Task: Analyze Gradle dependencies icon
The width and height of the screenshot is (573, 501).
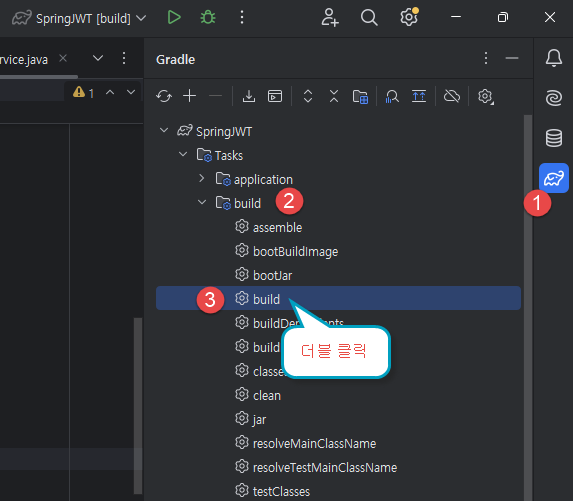Action: tap(392, 97)
